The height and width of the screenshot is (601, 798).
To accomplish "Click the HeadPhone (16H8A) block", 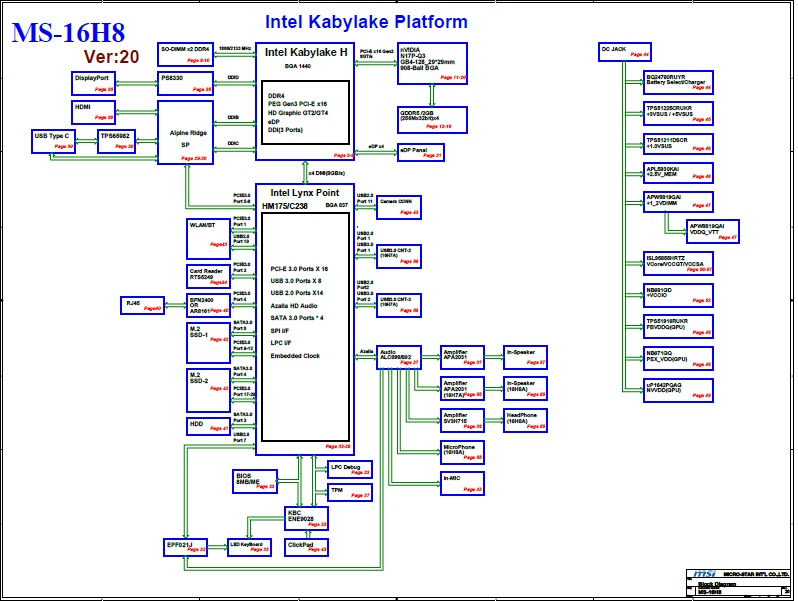I will 525,421.
